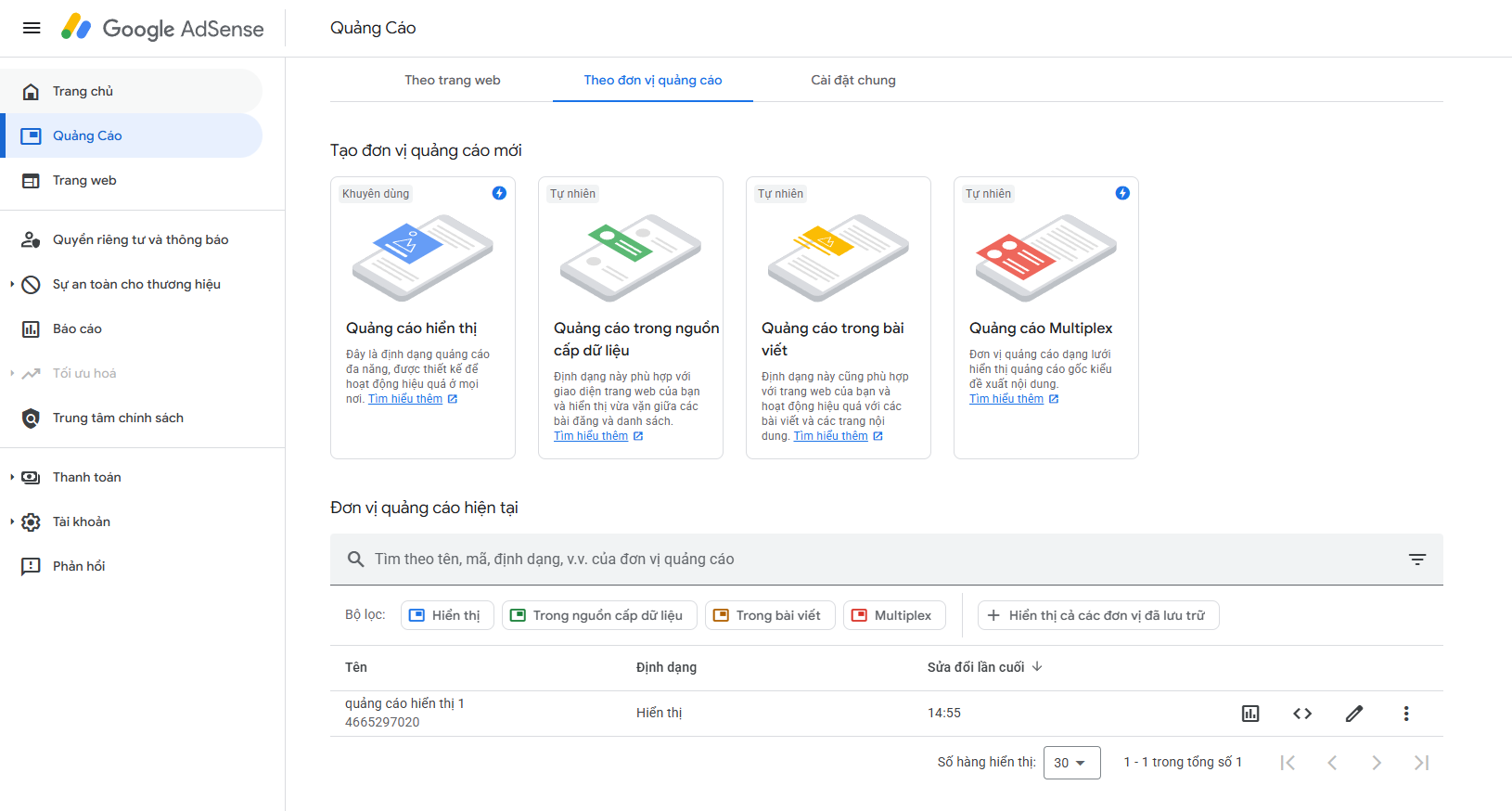Go to next page arrow
The width and height of the screenshot is (1512, 811).
(x=1377, y=763)
